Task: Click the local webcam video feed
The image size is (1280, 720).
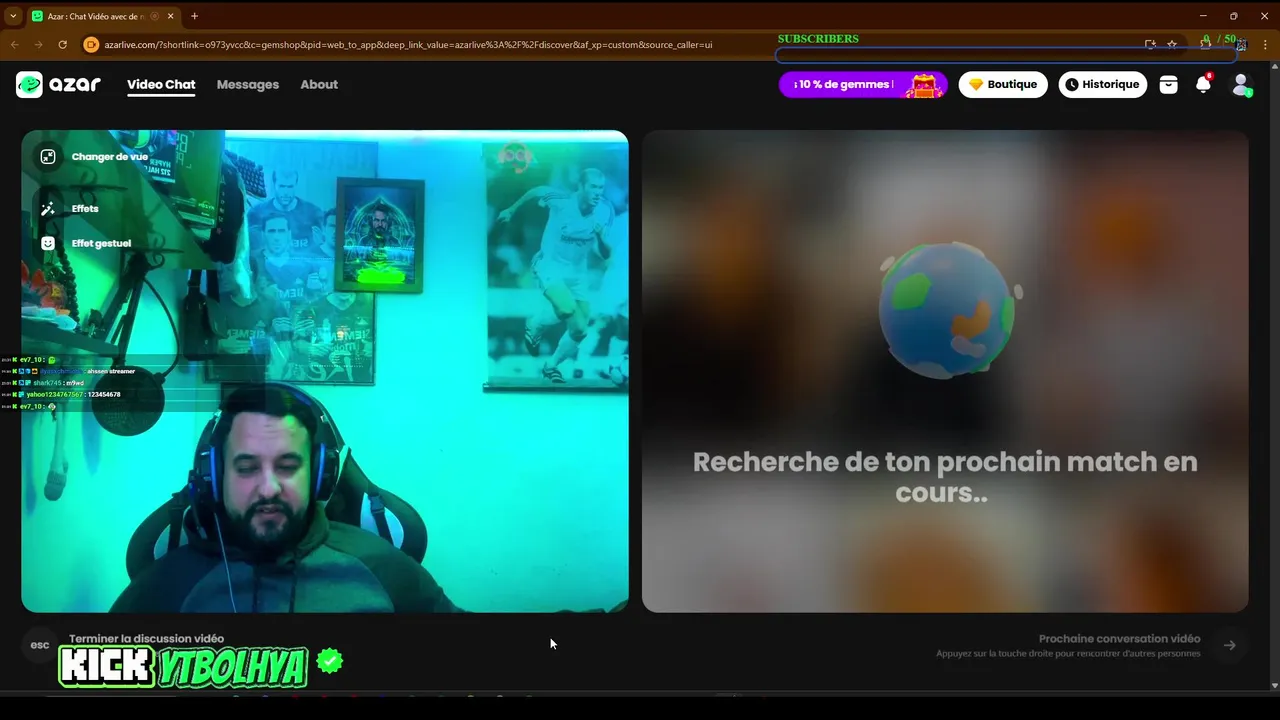Action: click(325, 371)
